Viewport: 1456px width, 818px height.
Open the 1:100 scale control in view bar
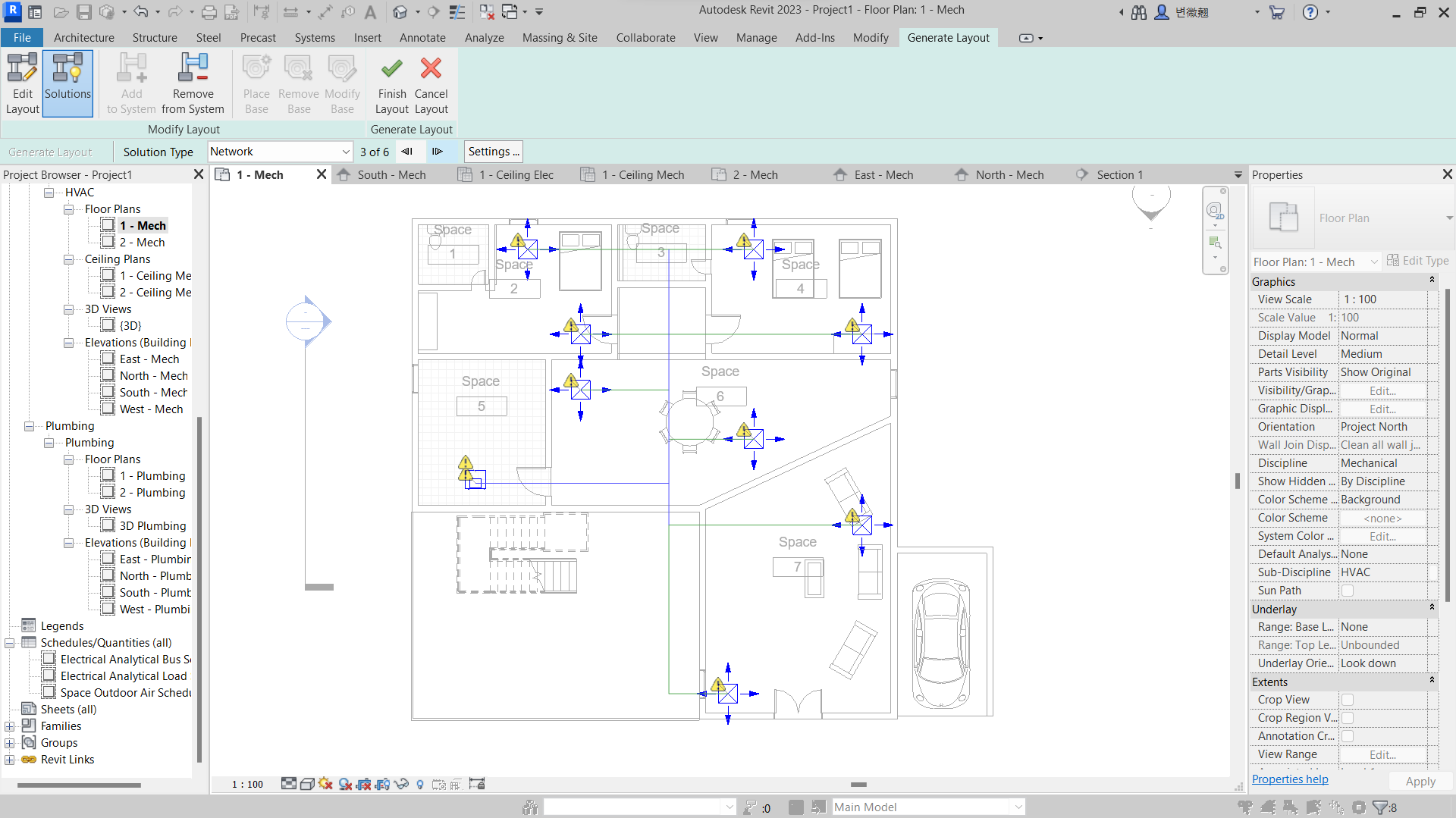(246, 784)
